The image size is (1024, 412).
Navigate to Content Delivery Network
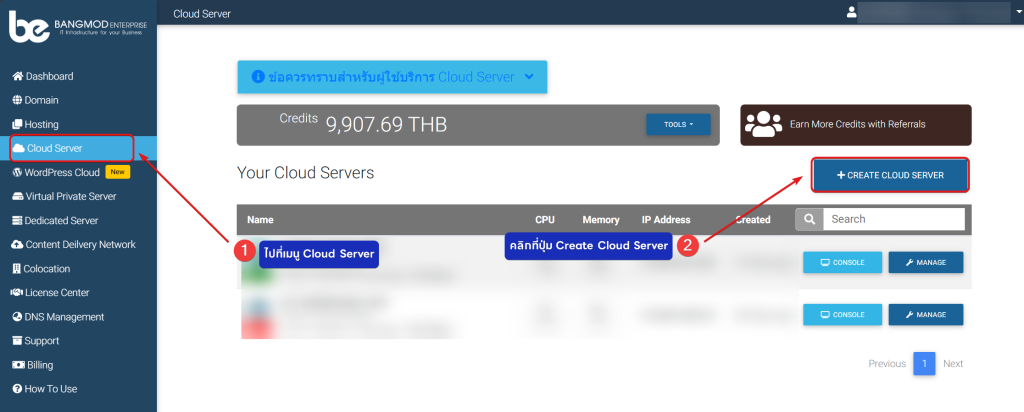point(80,244)
